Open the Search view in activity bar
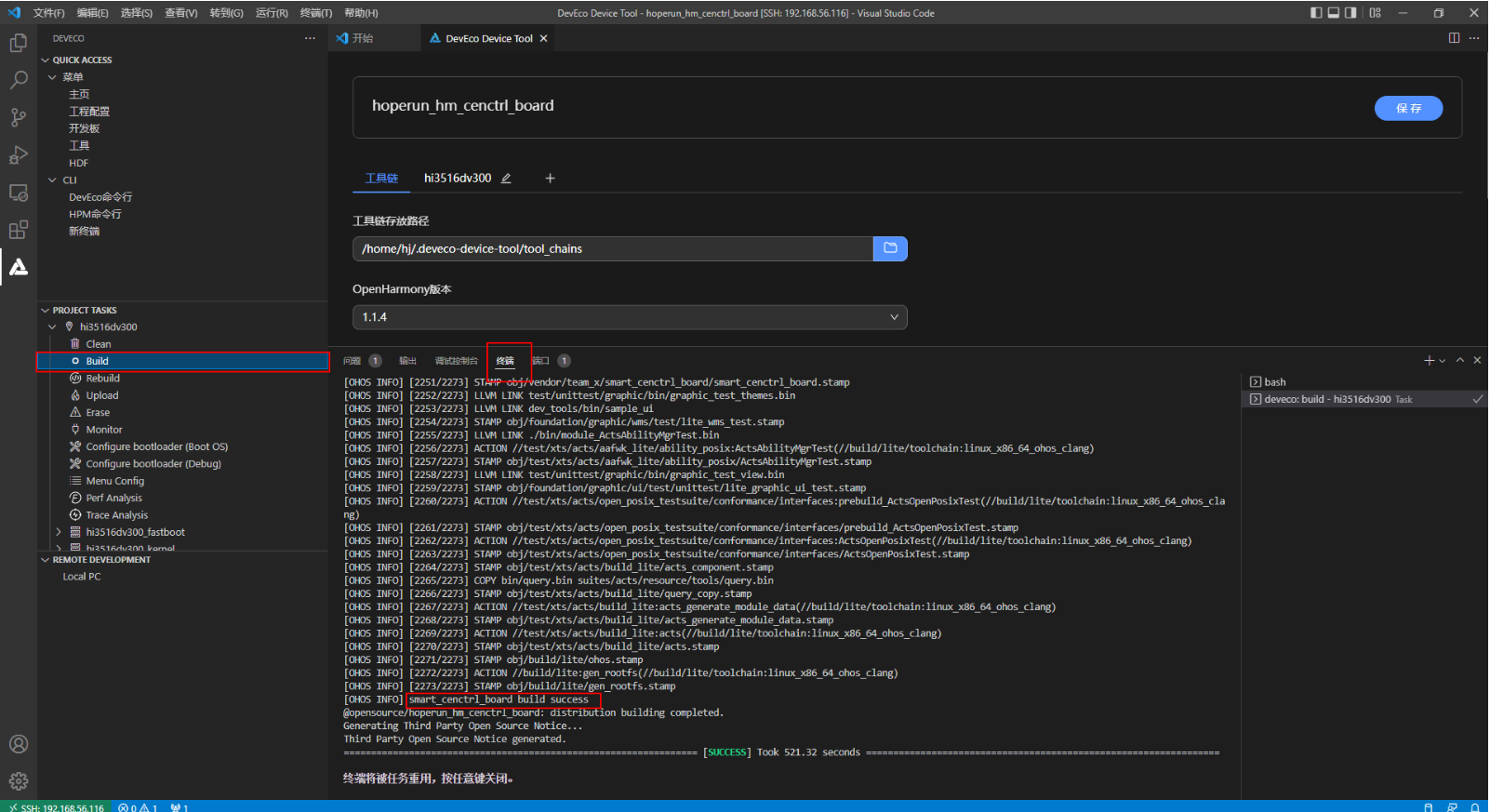The height and width of the screenshot is (812, 1490). pyautogui.click(x=19, y=80)
